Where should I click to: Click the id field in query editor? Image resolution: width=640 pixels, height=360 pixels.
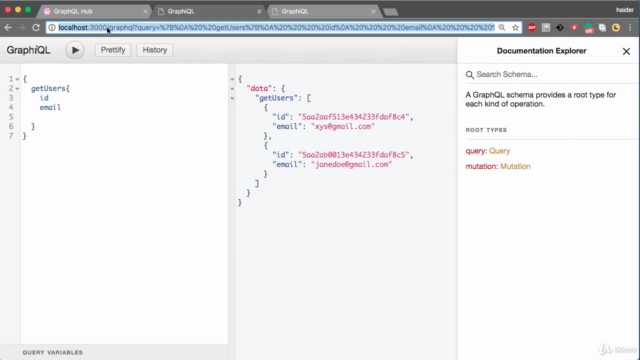(x=44, y=98)
